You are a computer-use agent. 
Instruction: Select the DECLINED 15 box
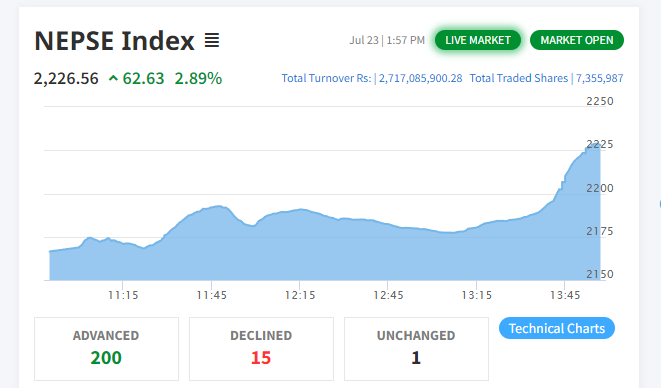pos(261,349)
